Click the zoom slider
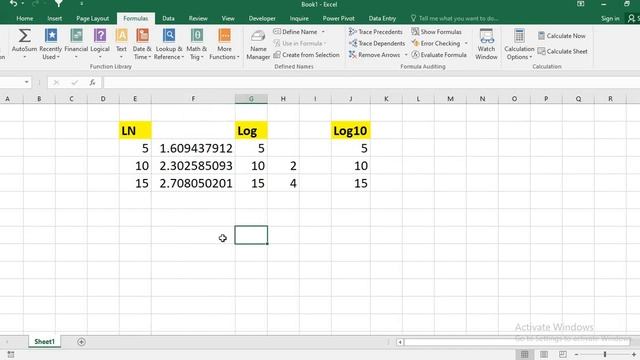 pyautogui.click(x=605, y=354)
